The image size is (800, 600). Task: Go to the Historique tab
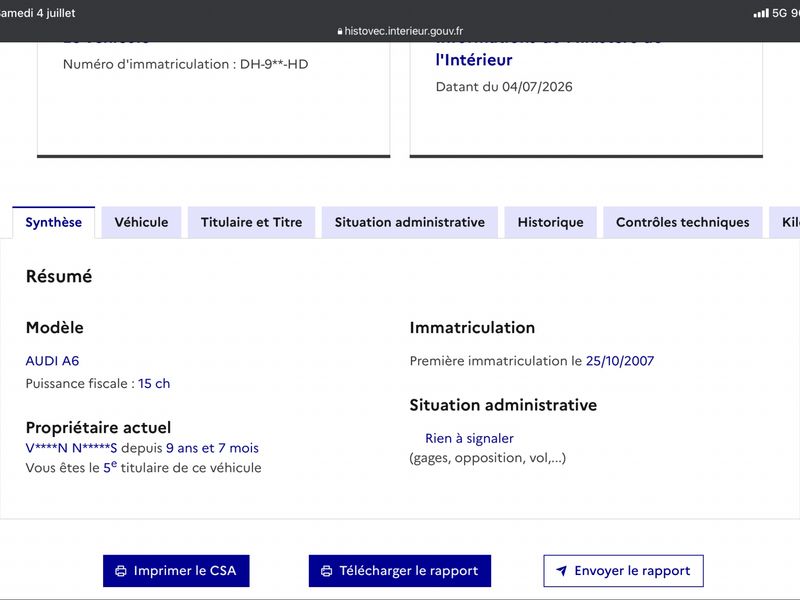(551, 222)
